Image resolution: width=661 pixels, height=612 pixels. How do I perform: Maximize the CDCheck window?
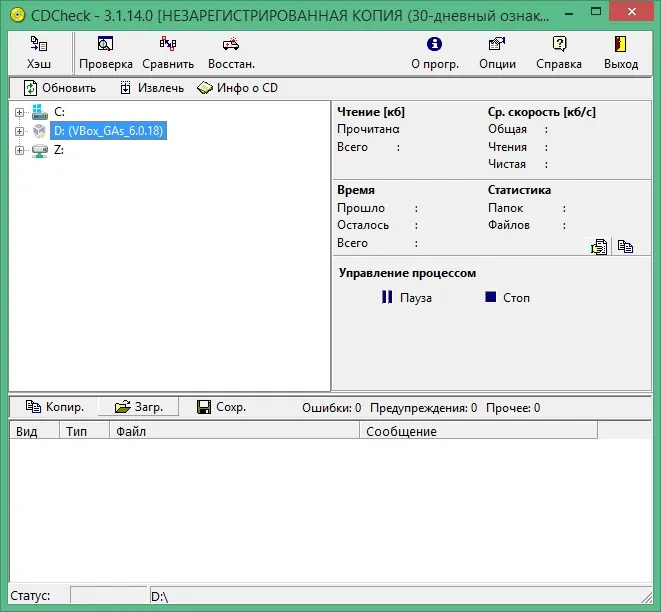coord(596,12)
